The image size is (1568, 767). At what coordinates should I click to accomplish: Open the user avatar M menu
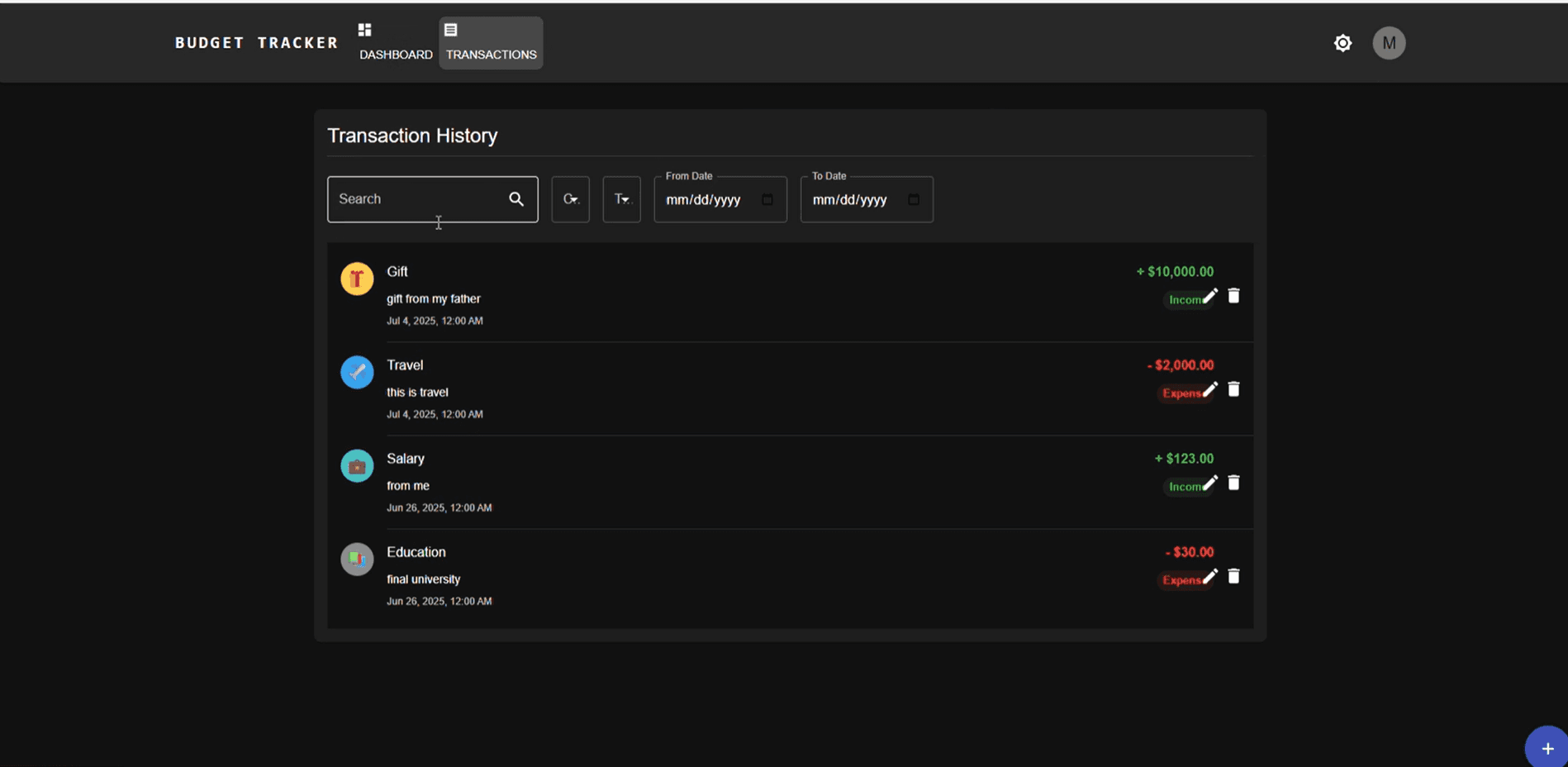[x=1389, y=43]
